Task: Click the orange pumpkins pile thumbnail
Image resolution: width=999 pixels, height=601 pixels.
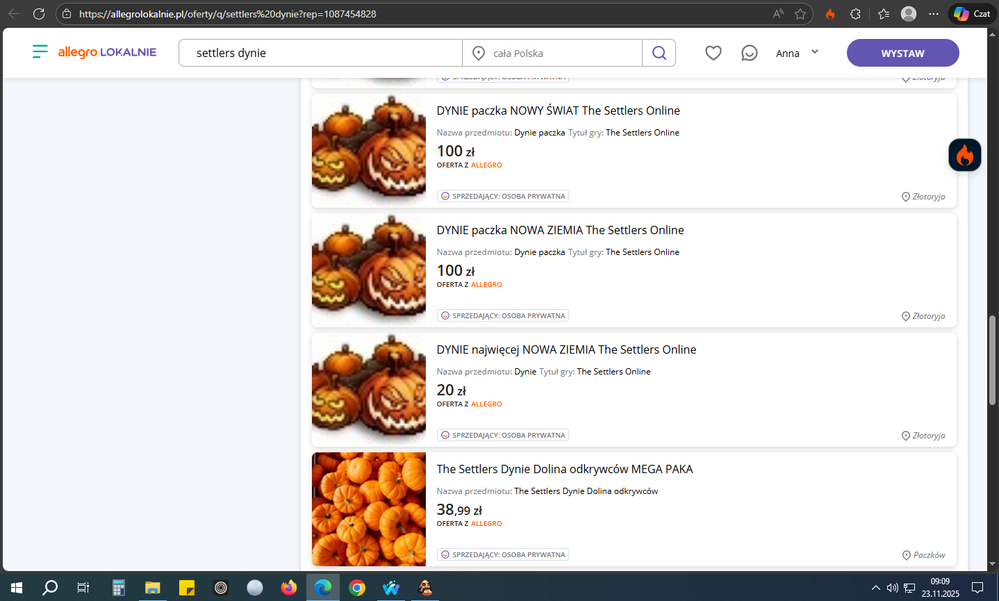Action: coord(368,509)
